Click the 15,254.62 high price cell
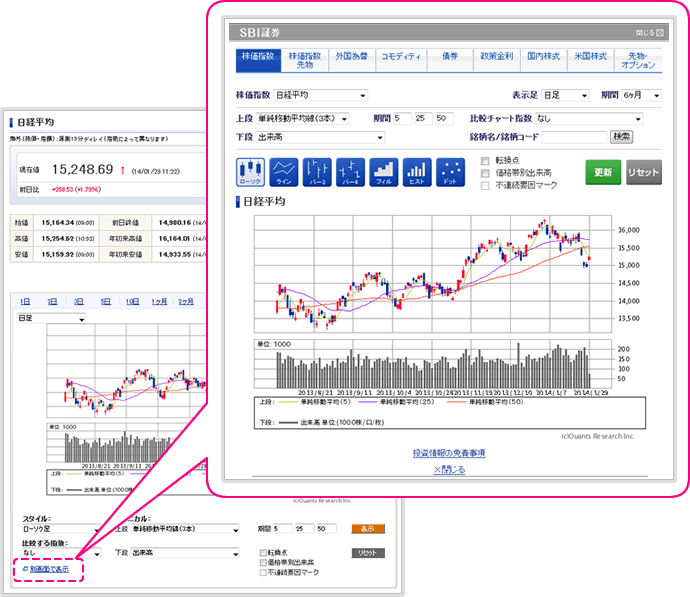This screenshot has height=597, width=690. coord(68,239)
